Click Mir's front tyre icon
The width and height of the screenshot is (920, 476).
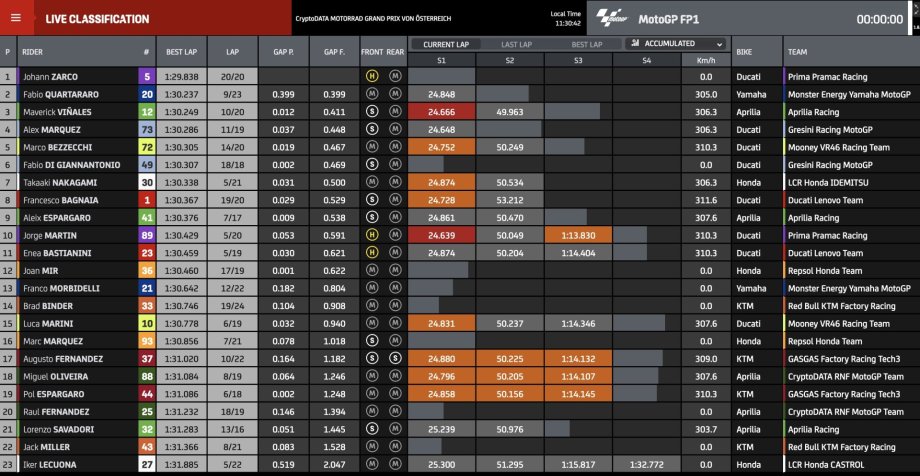tap(371, 270)
